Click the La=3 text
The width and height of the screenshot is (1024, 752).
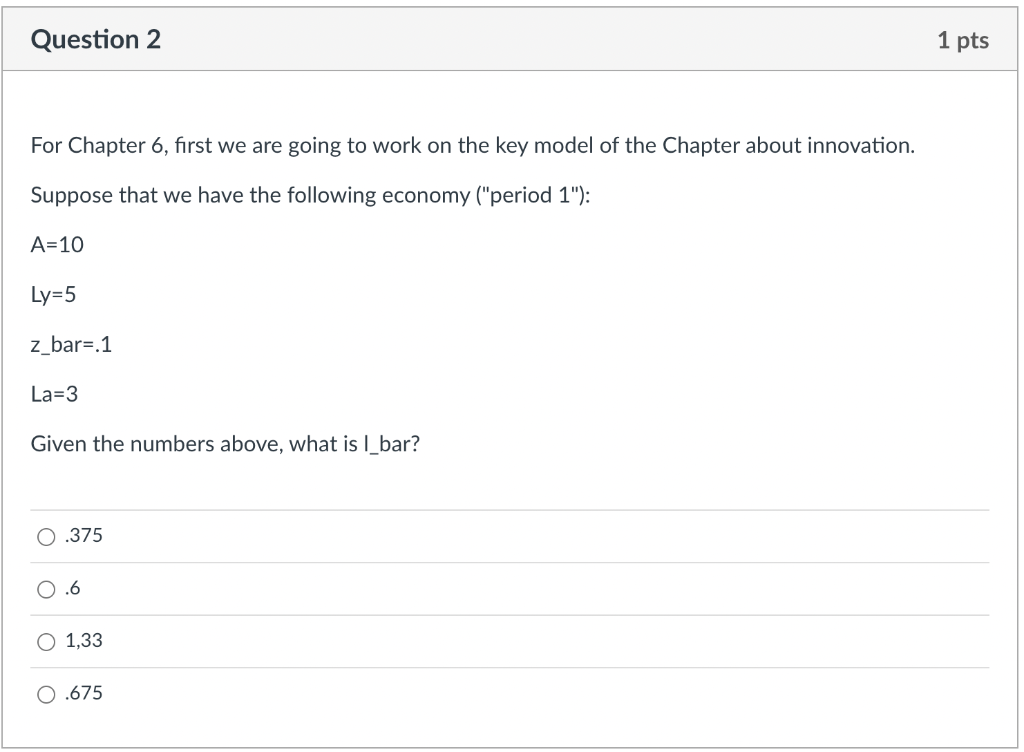tap(53, 395)
